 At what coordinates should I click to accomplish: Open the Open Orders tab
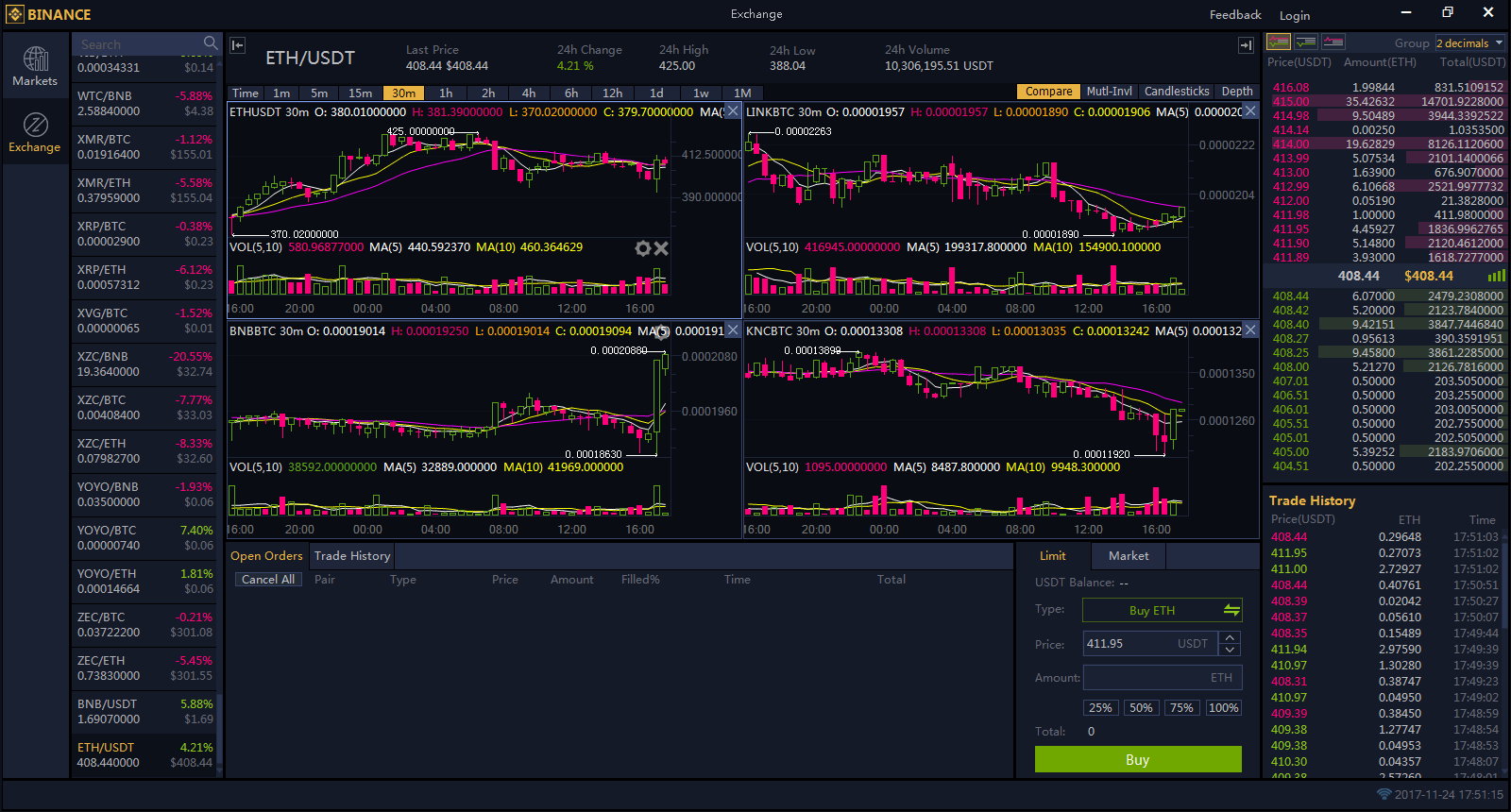pyautogui.click(x=266, y=555)
